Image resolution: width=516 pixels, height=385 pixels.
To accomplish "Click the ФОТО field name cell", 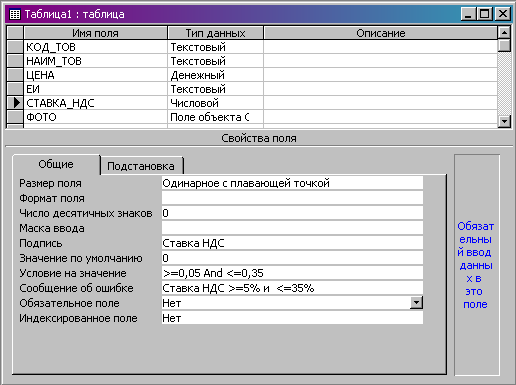I will [x=95, y=117].
